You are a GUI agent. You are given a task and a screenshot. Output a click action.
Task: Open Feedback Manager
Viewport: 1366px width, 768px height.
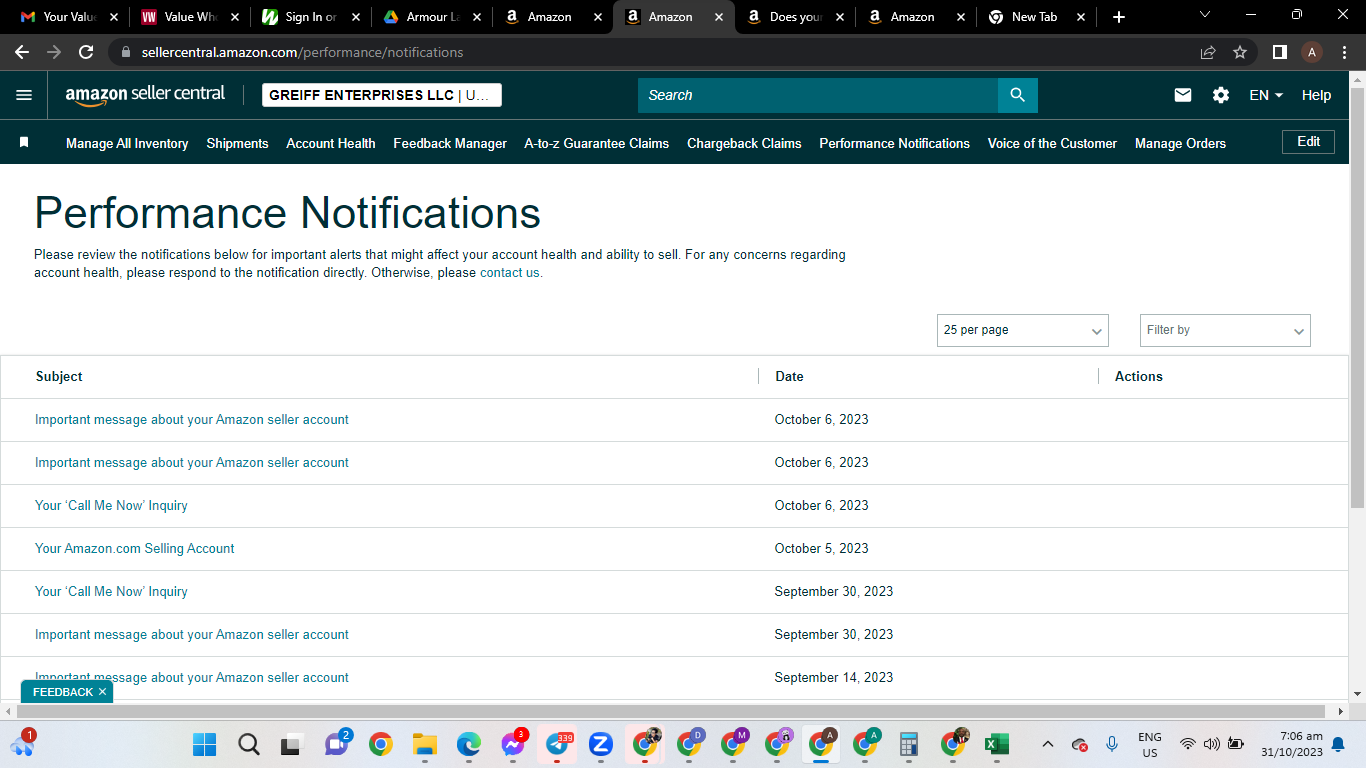click(450, 143)
